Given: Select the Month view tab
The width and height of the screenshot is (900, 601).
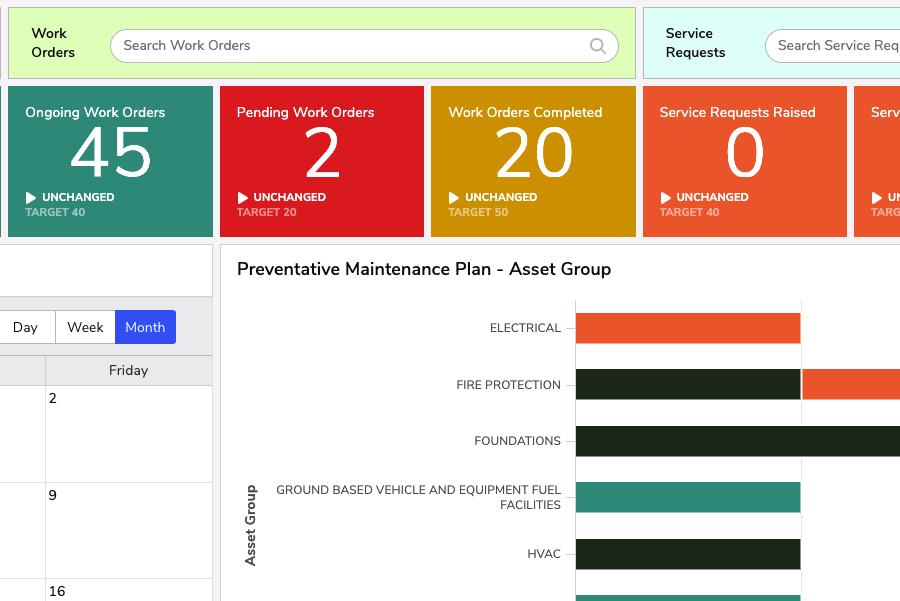Looking at the screenshot, I should pos(145,327).
